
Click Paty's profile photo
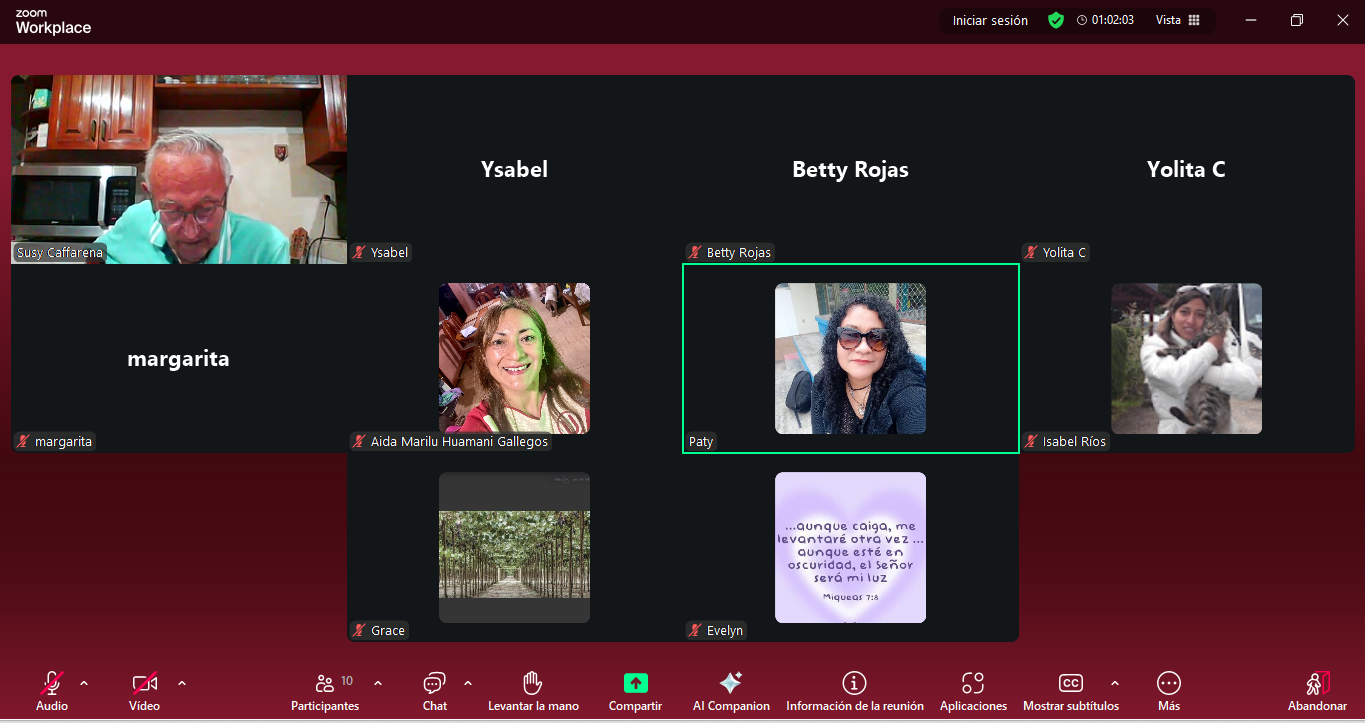coord(850,358)
